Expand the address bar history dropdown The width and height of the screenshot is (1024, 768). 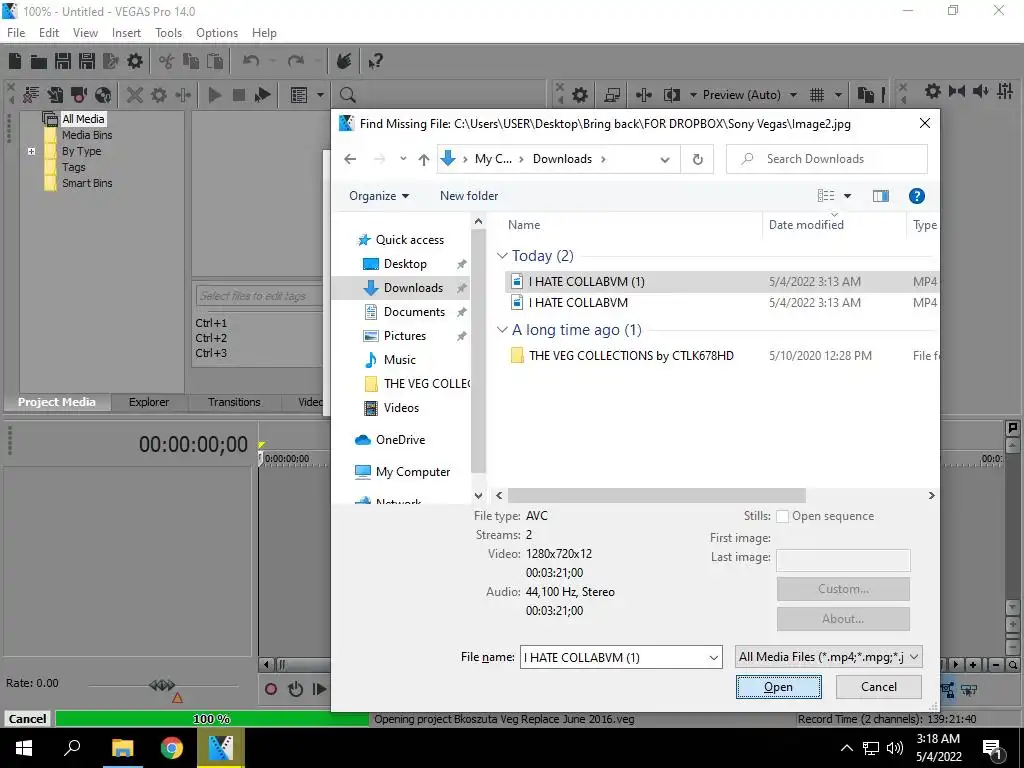pyautogui.click(x=665, y=159)
